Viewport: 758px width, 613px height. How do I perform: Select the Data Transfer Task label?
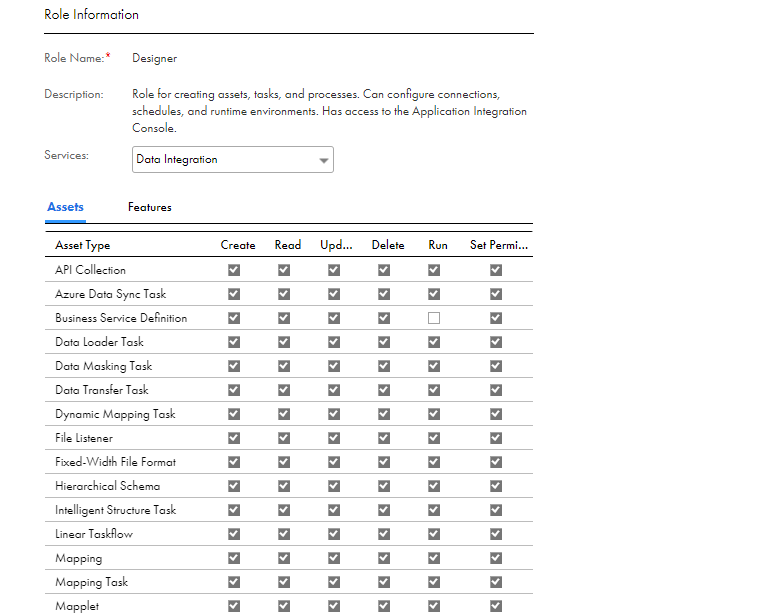click(x=102, y=390)
